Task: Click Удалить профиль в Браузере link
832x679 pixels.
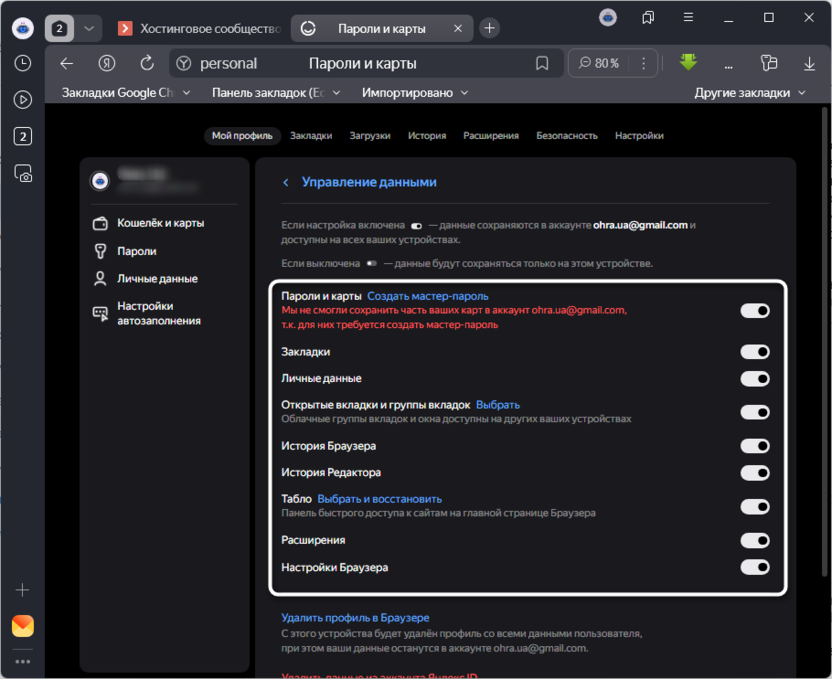Action: [x=355, y=618]
